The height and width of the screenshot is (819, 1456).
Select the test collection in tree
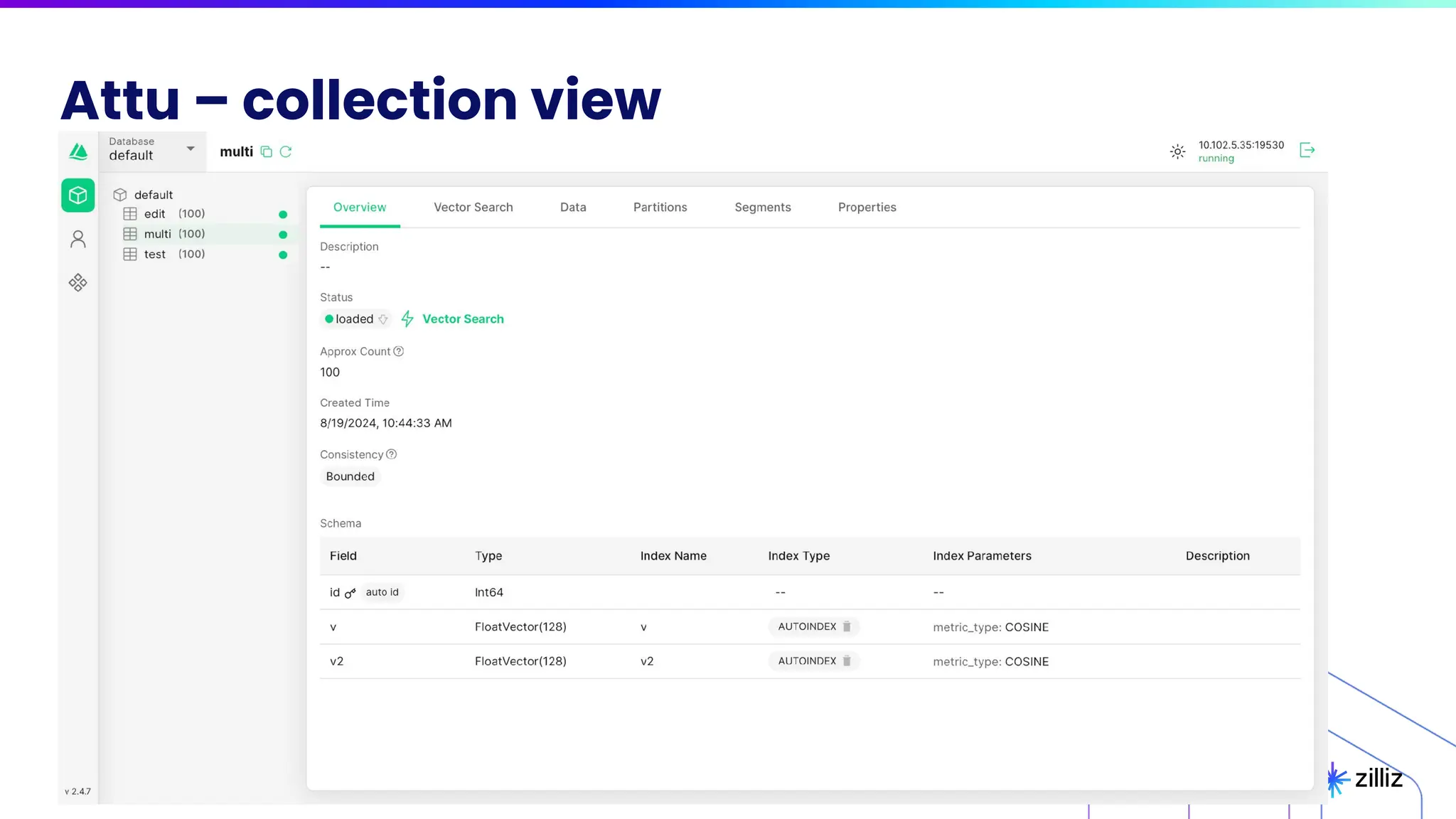pos(155,255)
